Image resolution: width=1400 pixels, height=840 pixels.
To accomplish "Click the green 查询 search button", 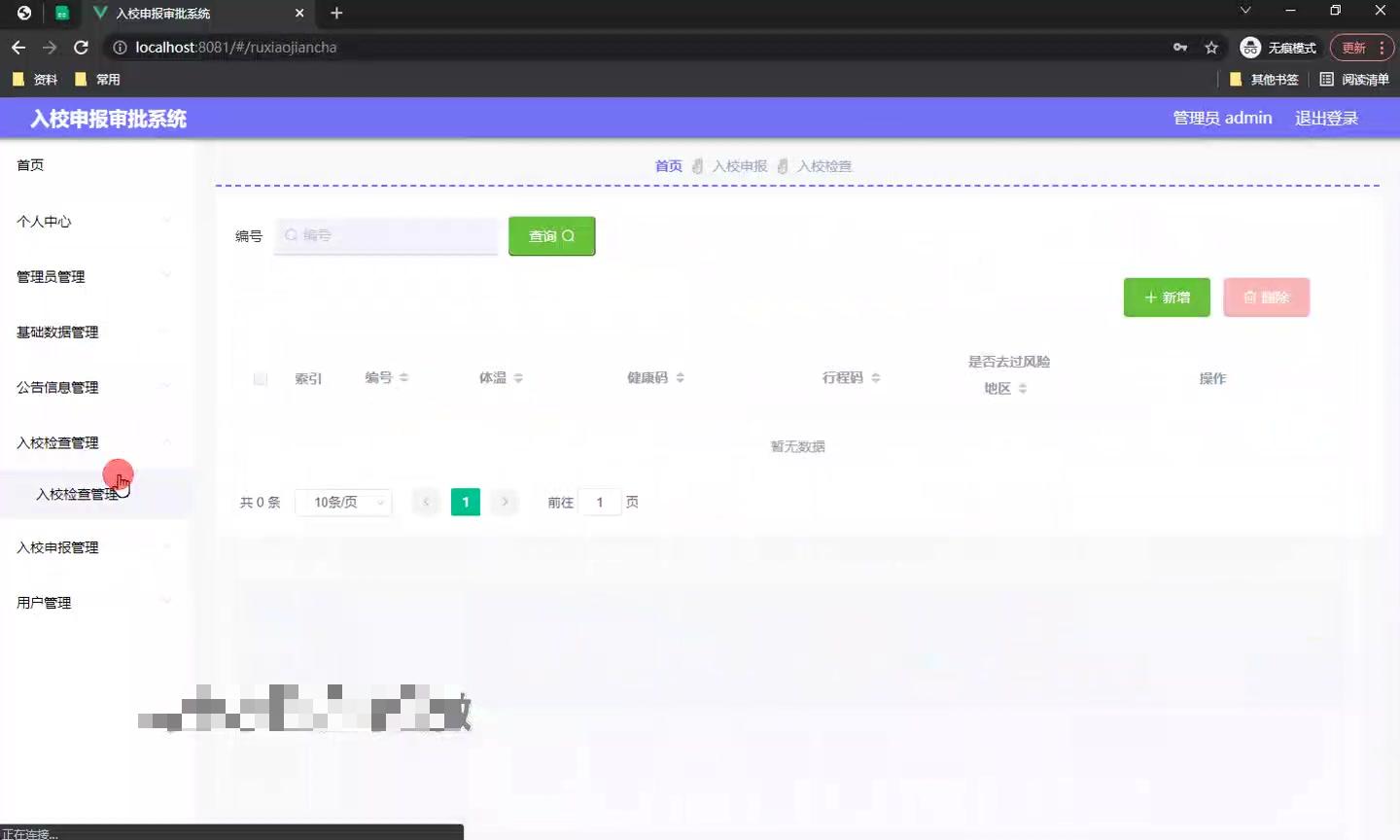I will coord(551,235).
